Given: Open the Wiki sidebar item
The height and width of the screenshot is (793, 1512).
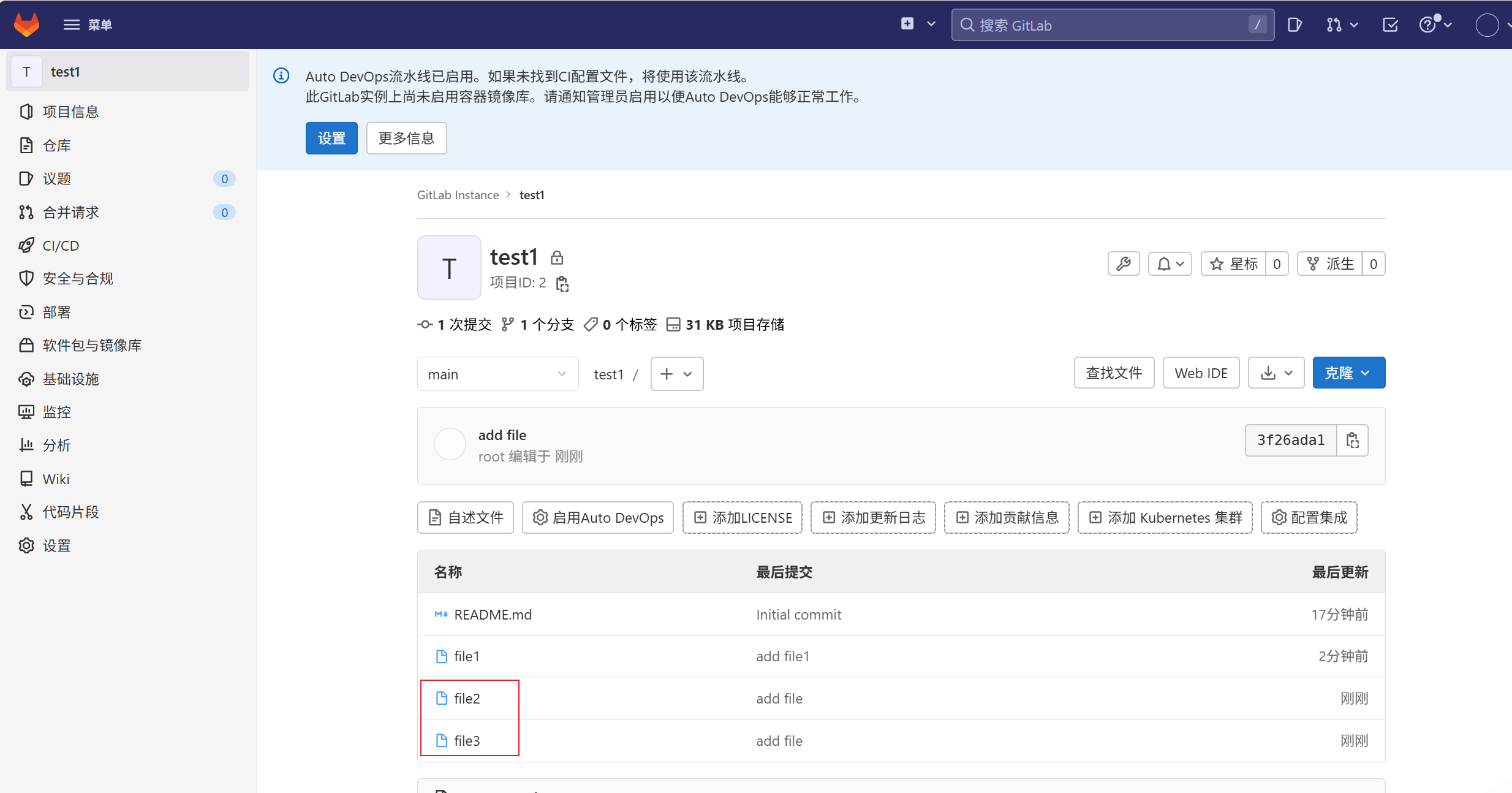Looking at the screenshot, I should pyautogui.click(x=56, y=479).
